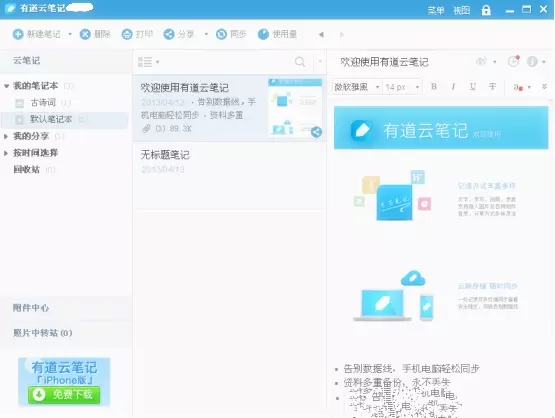Click the 免费下载 iPhone download button

pyautogui.click(x=64, y=395)
